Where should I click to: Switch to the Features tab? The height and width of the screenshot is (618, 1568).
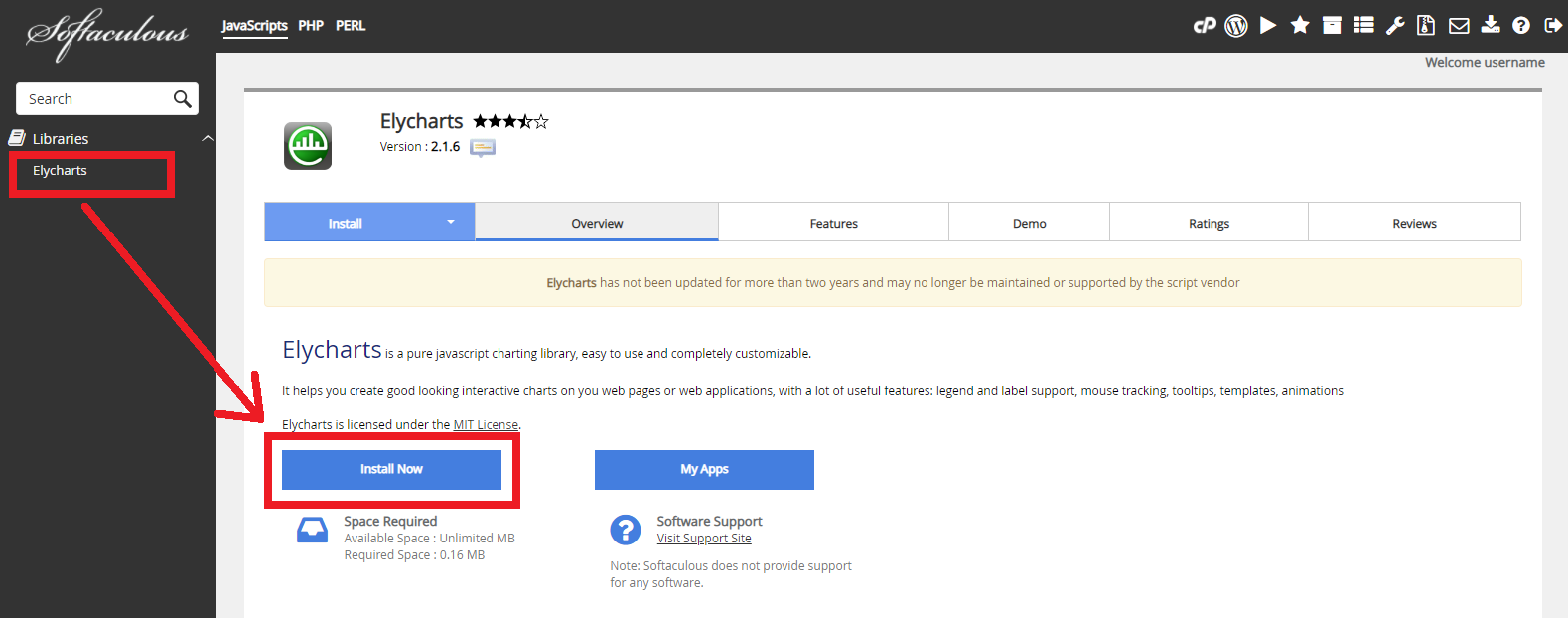point(833,224)
